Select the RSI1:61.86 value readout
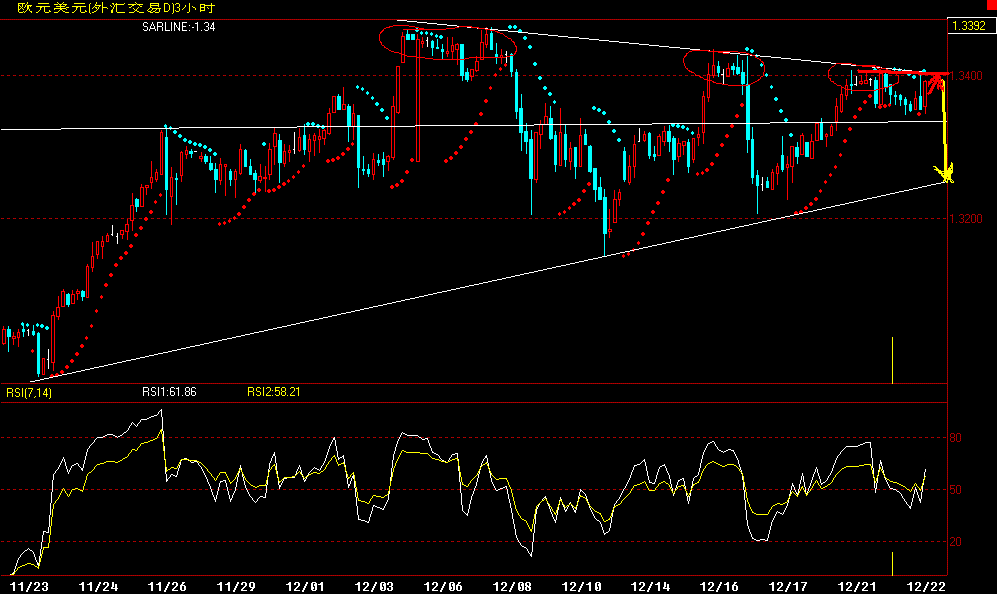997x594 pixels. click(168, 392)
